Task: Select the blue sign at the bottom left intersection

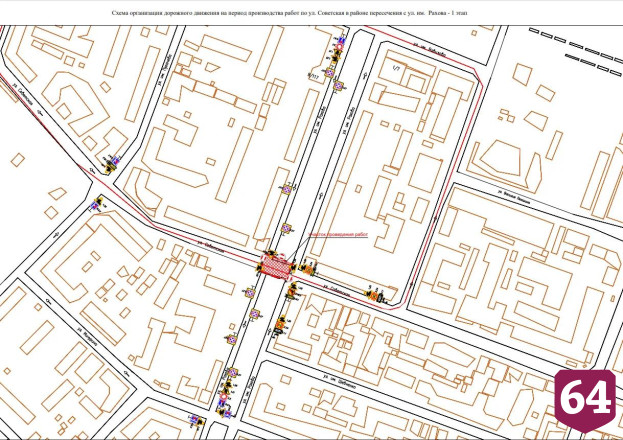Action: coord(194,419)
